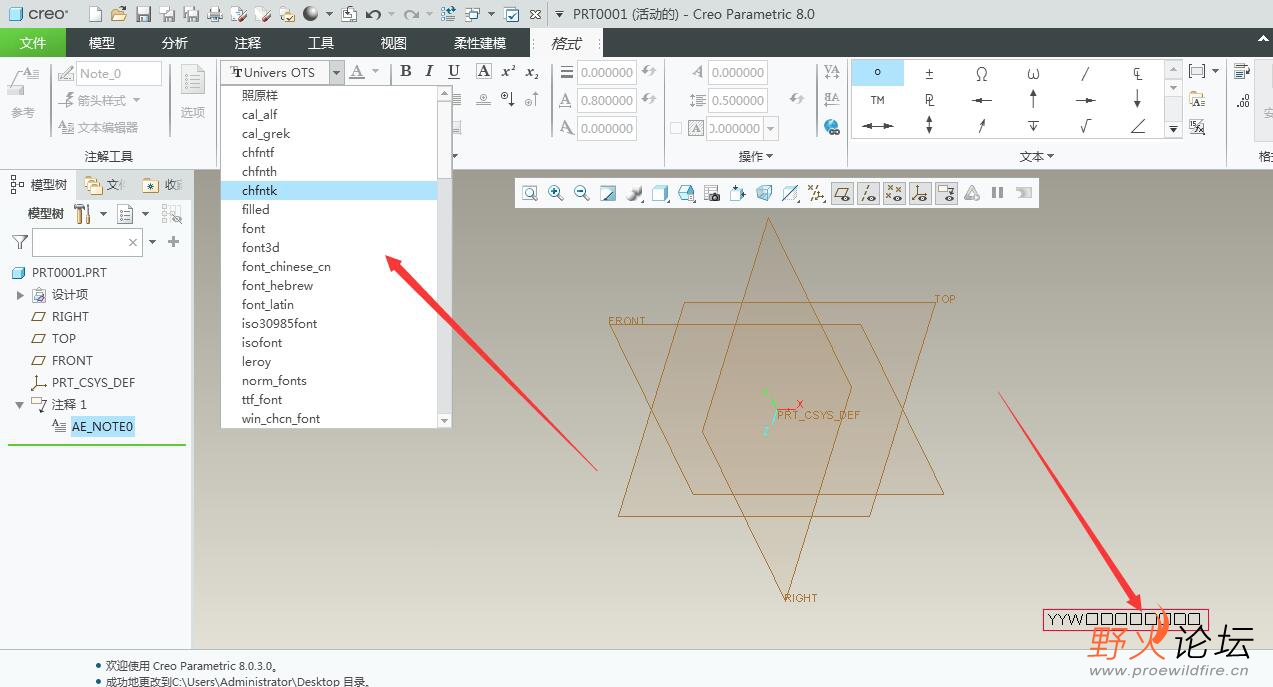Open model tree settings hammer icon
The width and height of the screenshot is (1273, 687).
tap(83, 214)
